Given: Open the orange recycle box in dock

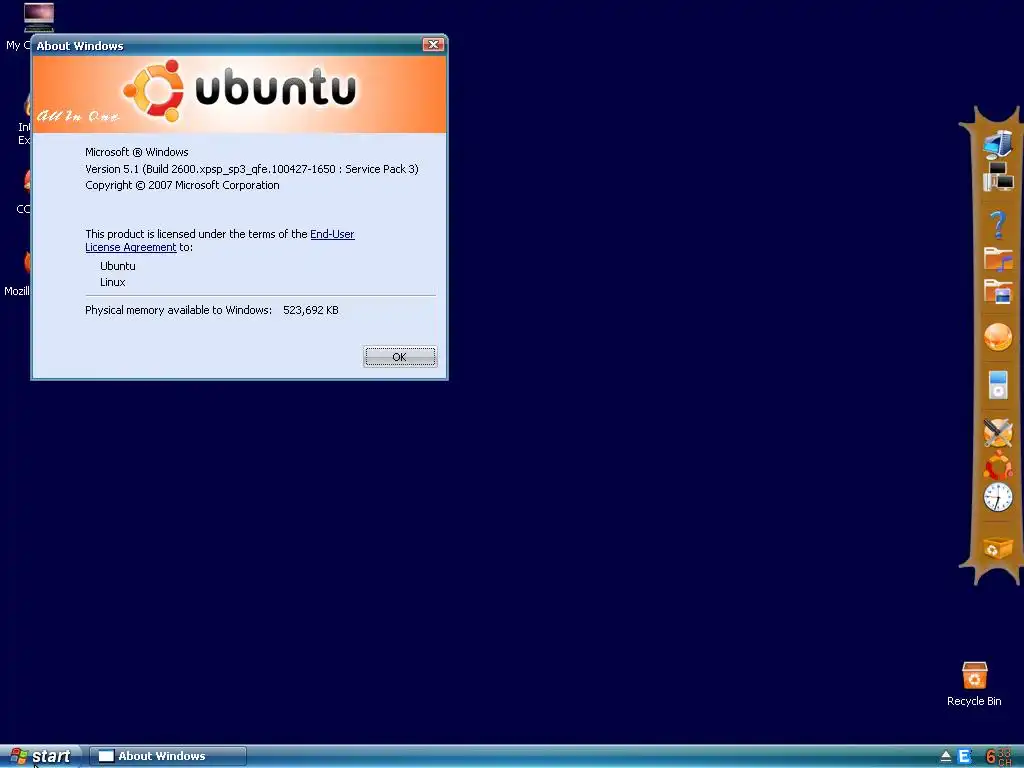Looking at the screenshot, I should point(998,547).
